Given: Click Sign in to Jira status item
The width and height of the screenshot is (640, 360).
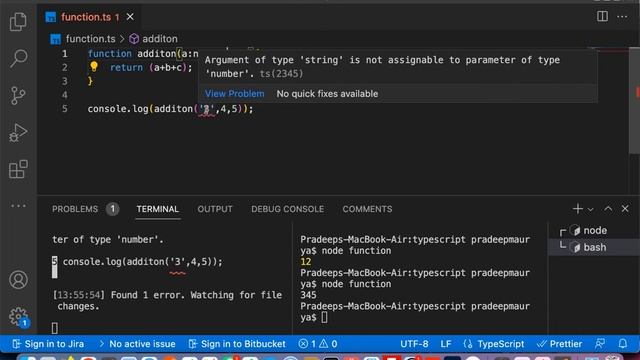Looking at the screenshot, I should point(48,344).
